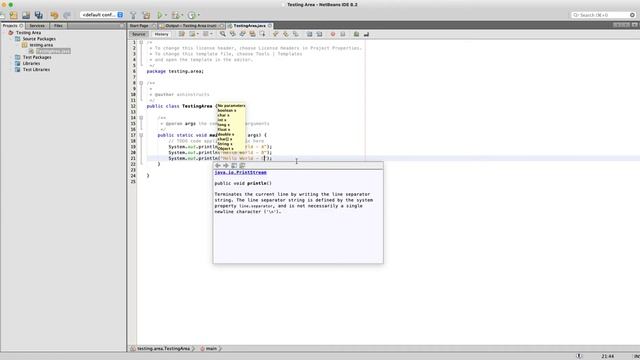The image size is (640, 360).
Task: Click the Next Bookmark icon
Action: tap(286, 34)
